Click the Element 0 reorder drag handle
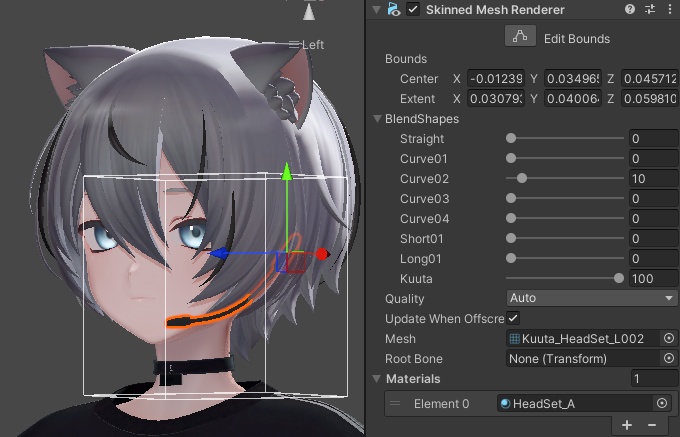Screen dimensions: 680x437 click(x=395, y=404)
